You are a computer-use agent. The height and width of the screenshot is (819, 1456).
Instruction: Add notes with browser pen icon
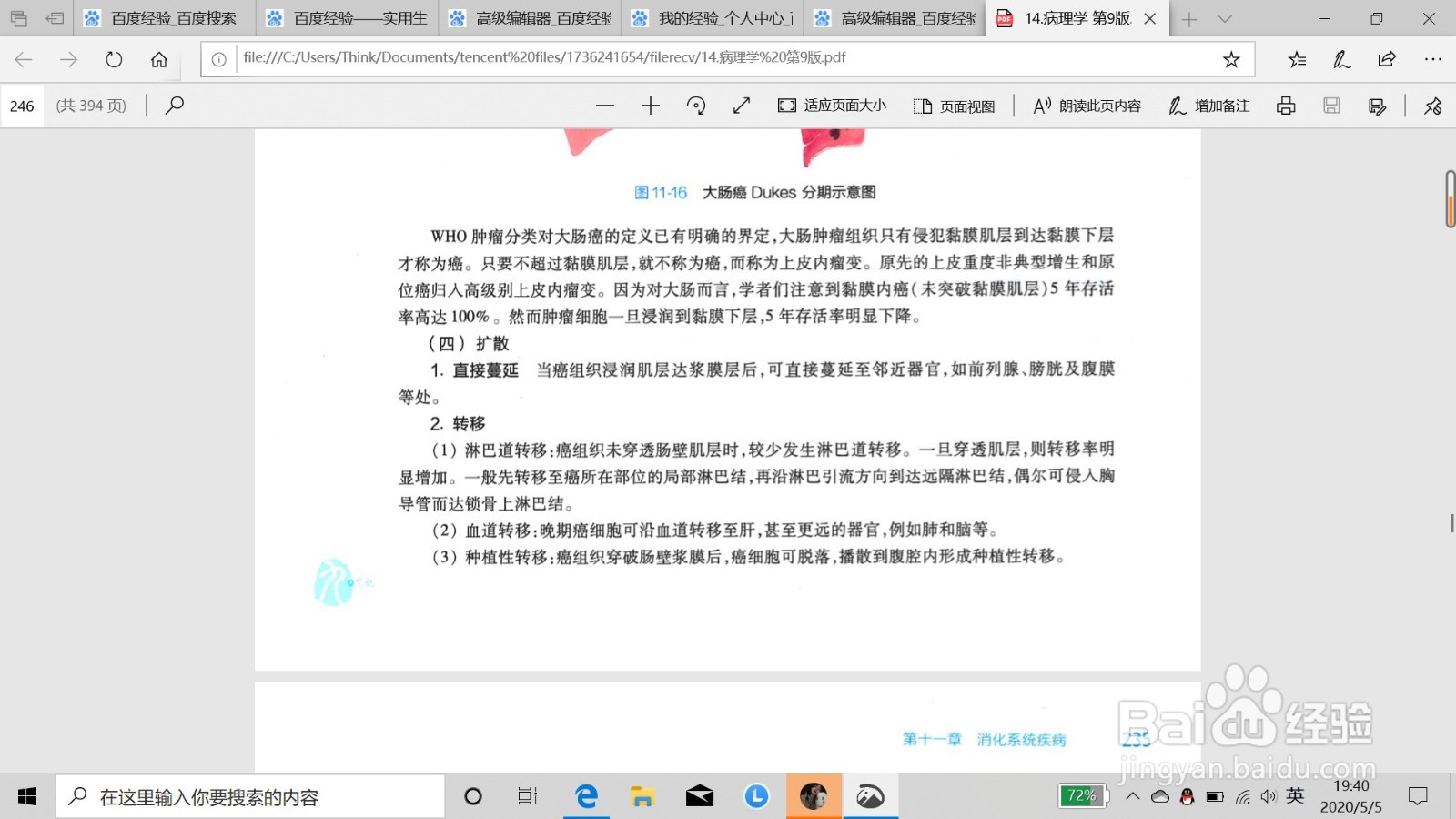click(x=1341, y=59)
